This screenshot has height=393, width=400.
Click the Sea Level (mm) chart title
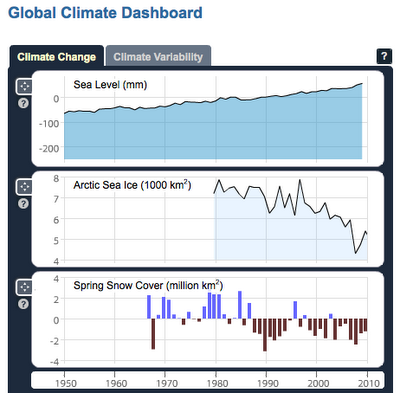pyautogui.click(x=110, y=85)
